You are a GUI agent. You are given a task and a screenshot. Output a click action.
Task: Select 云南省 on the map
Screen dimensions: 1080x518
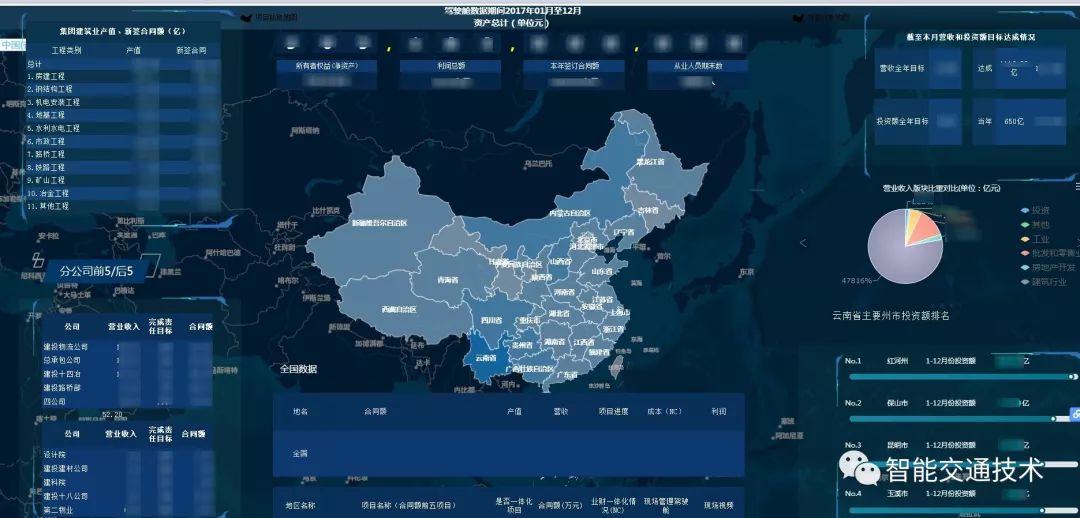point(486,359)
